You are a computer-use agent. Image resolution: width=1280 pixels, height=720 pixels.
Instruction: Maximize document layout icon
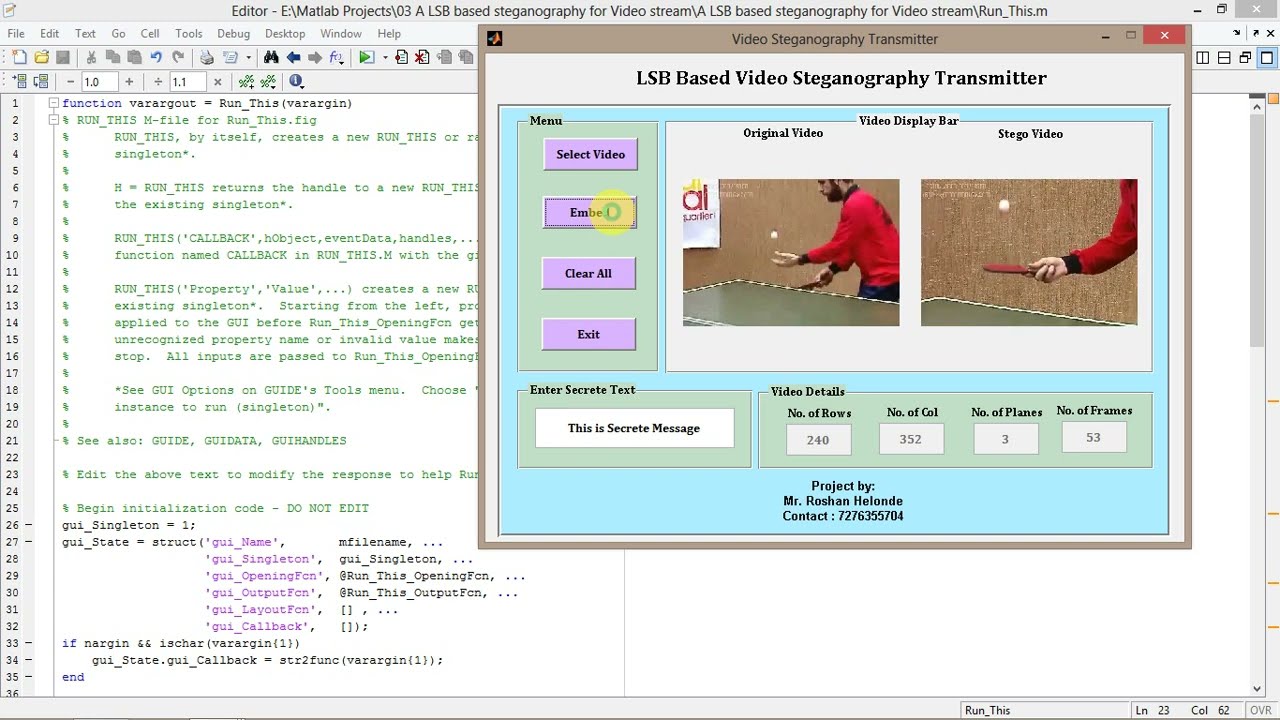[1266, 58]
